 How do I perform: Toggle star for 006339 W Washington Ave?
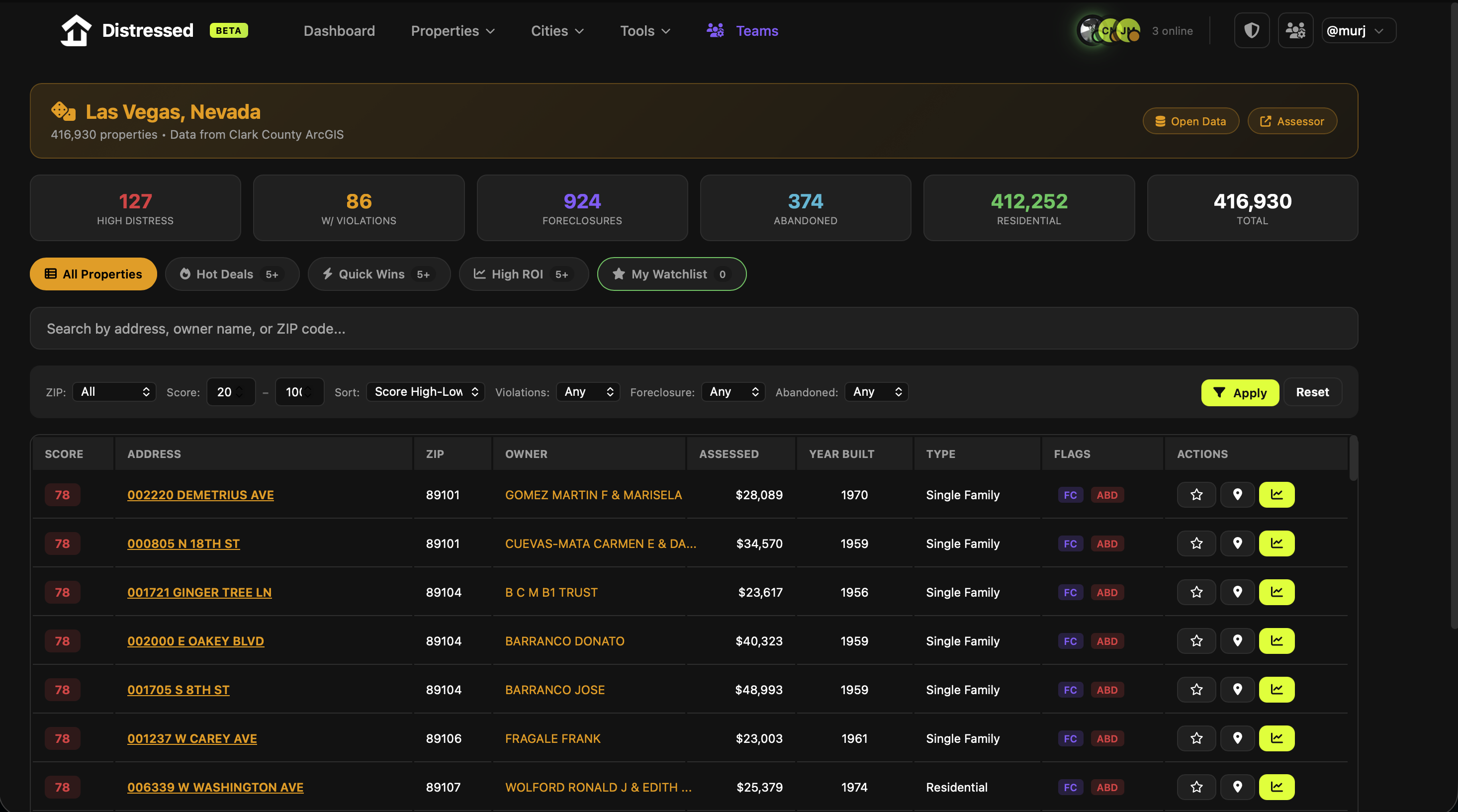(x=1196, y=787)
